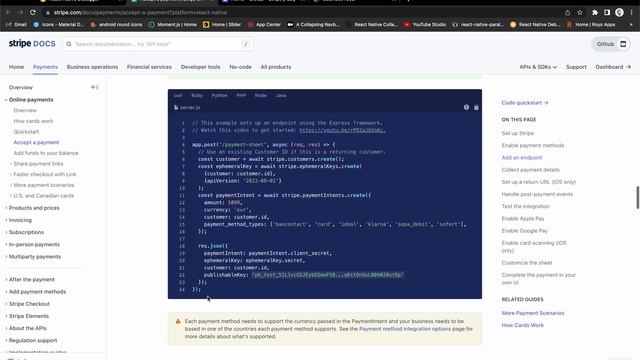Screen dimensions: 640x360
Task: Open the Developer tools tab
Action: 200,67
